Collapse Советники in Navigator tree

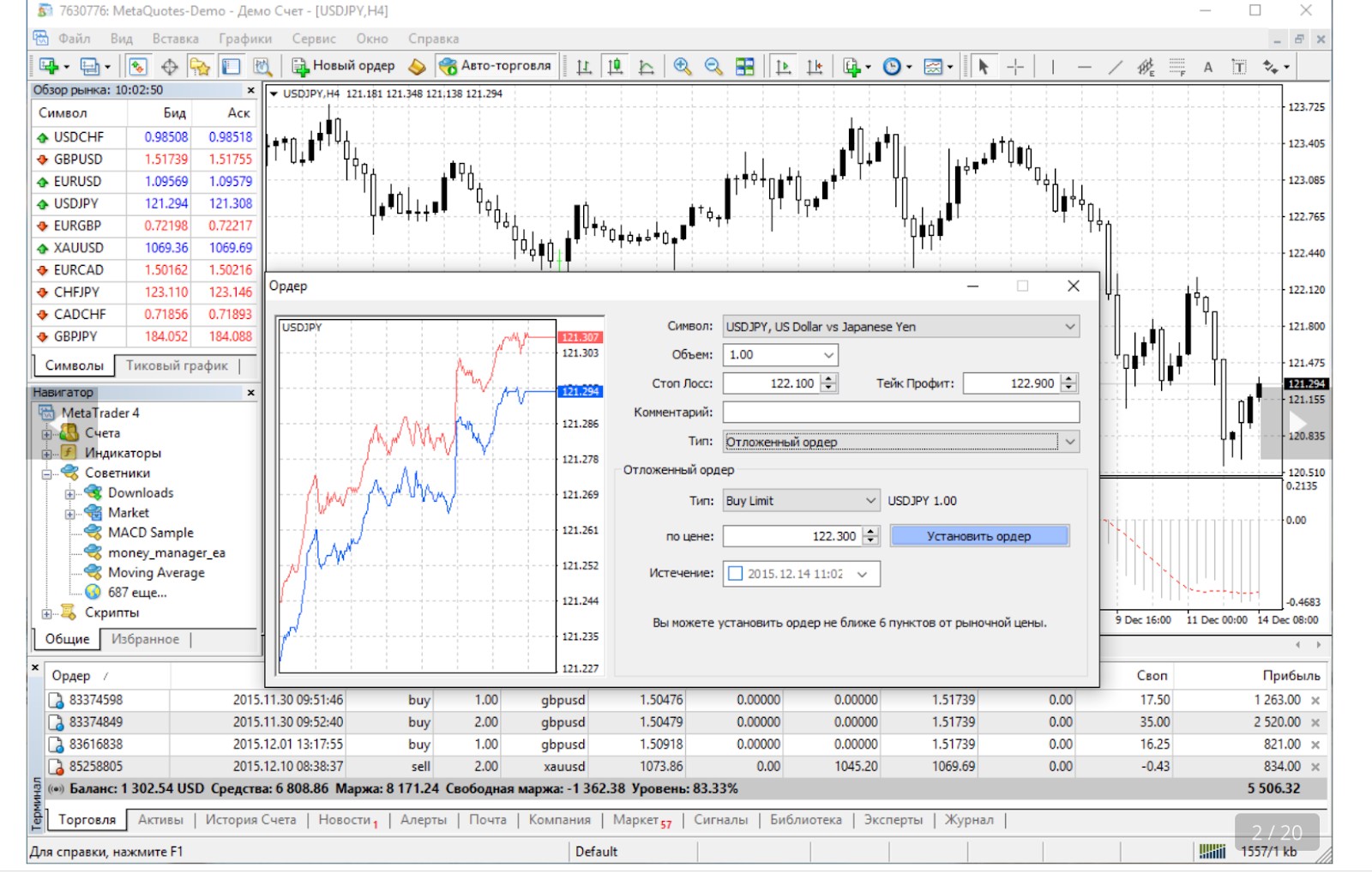47,473
